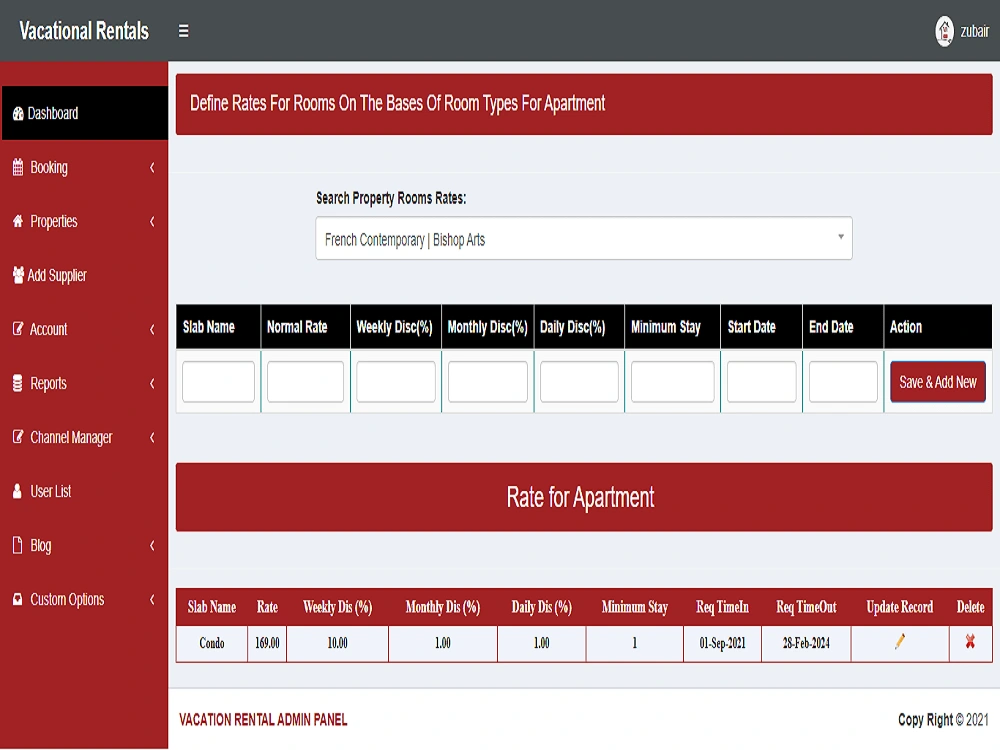1000x750 pixels.
Task: Select the 01-Sep-2021 Req TimeIn cell
Action: [x=722, y=643]
